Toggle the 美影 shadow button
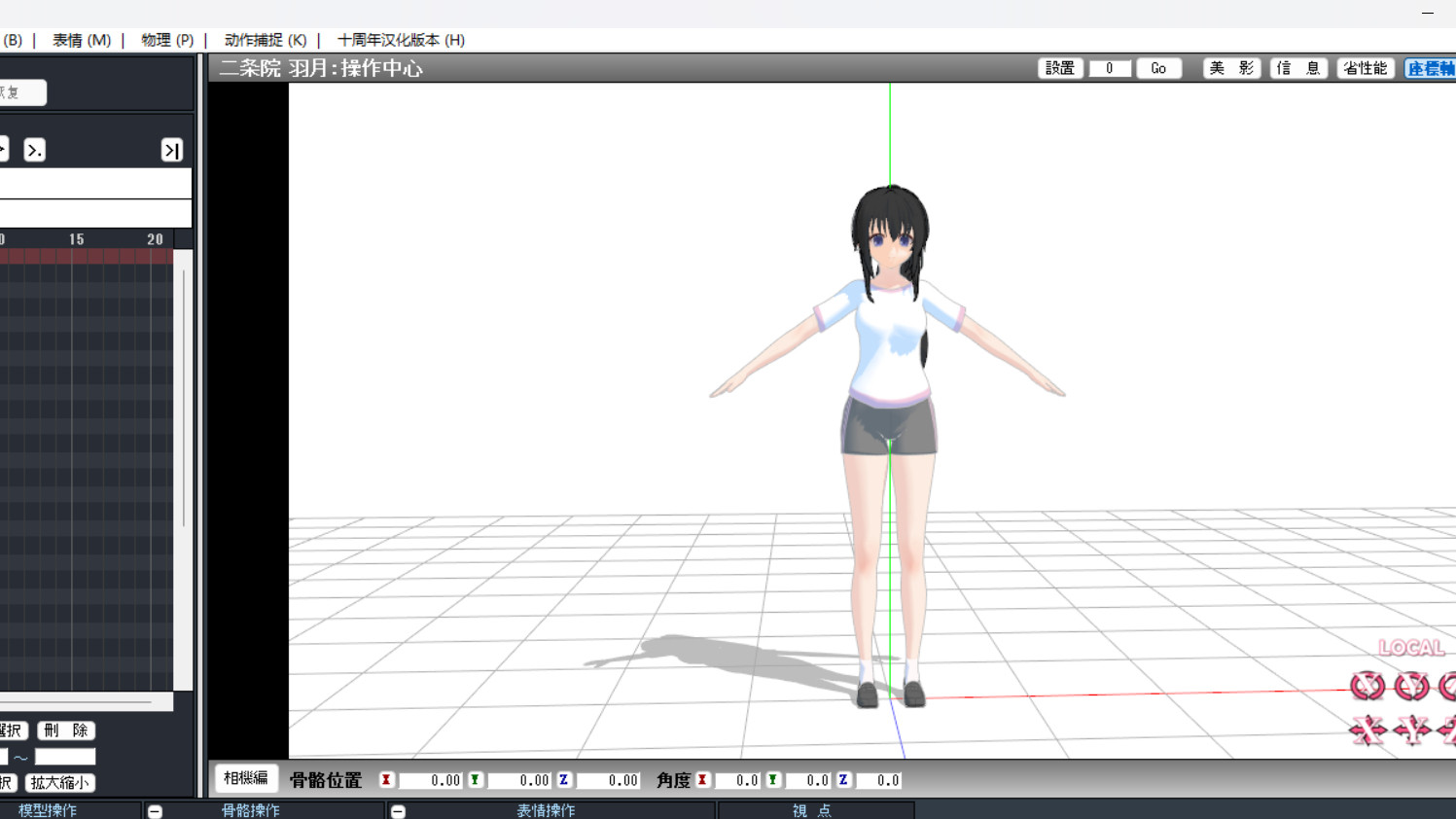This screenshot has height=819, width=1456. pyautogui.click(x=1231, y=68)
